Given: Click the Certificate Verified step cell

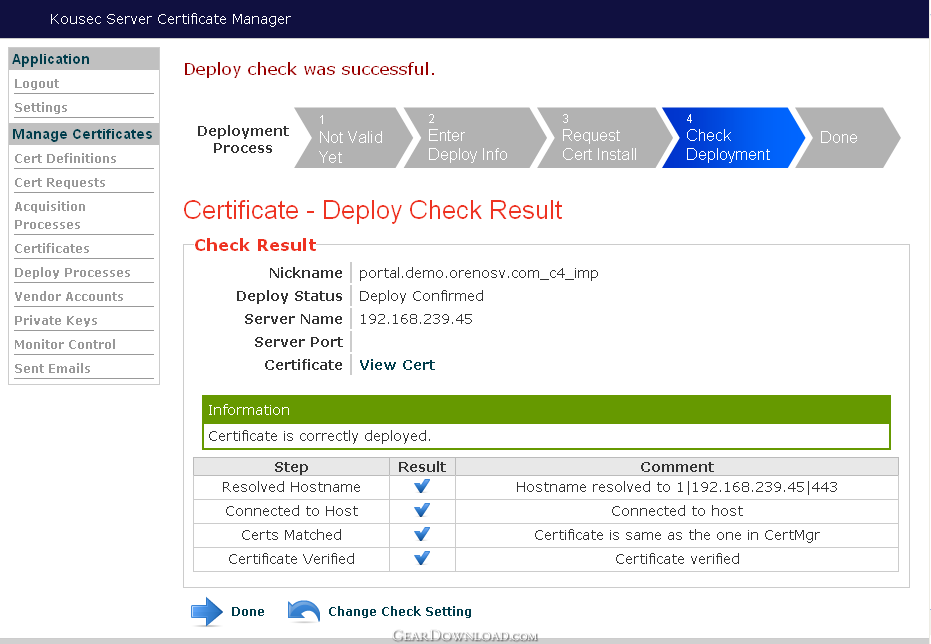Looking at the screenshot, I should pos(292,559).
